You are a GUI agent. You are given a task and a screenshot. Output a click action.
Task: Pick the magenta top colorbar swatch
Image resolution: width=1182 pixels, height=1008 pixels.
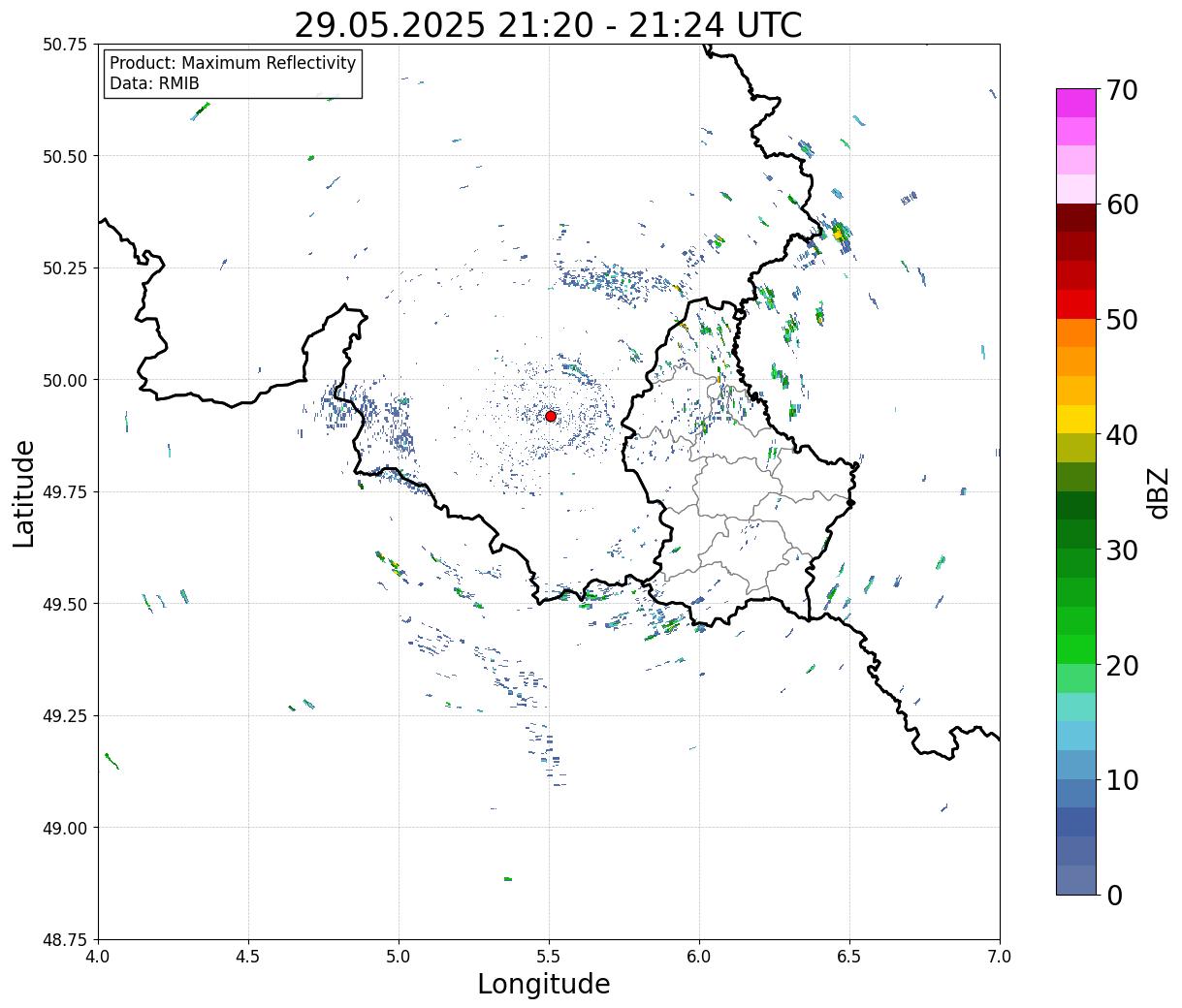tap(1076, 104)
